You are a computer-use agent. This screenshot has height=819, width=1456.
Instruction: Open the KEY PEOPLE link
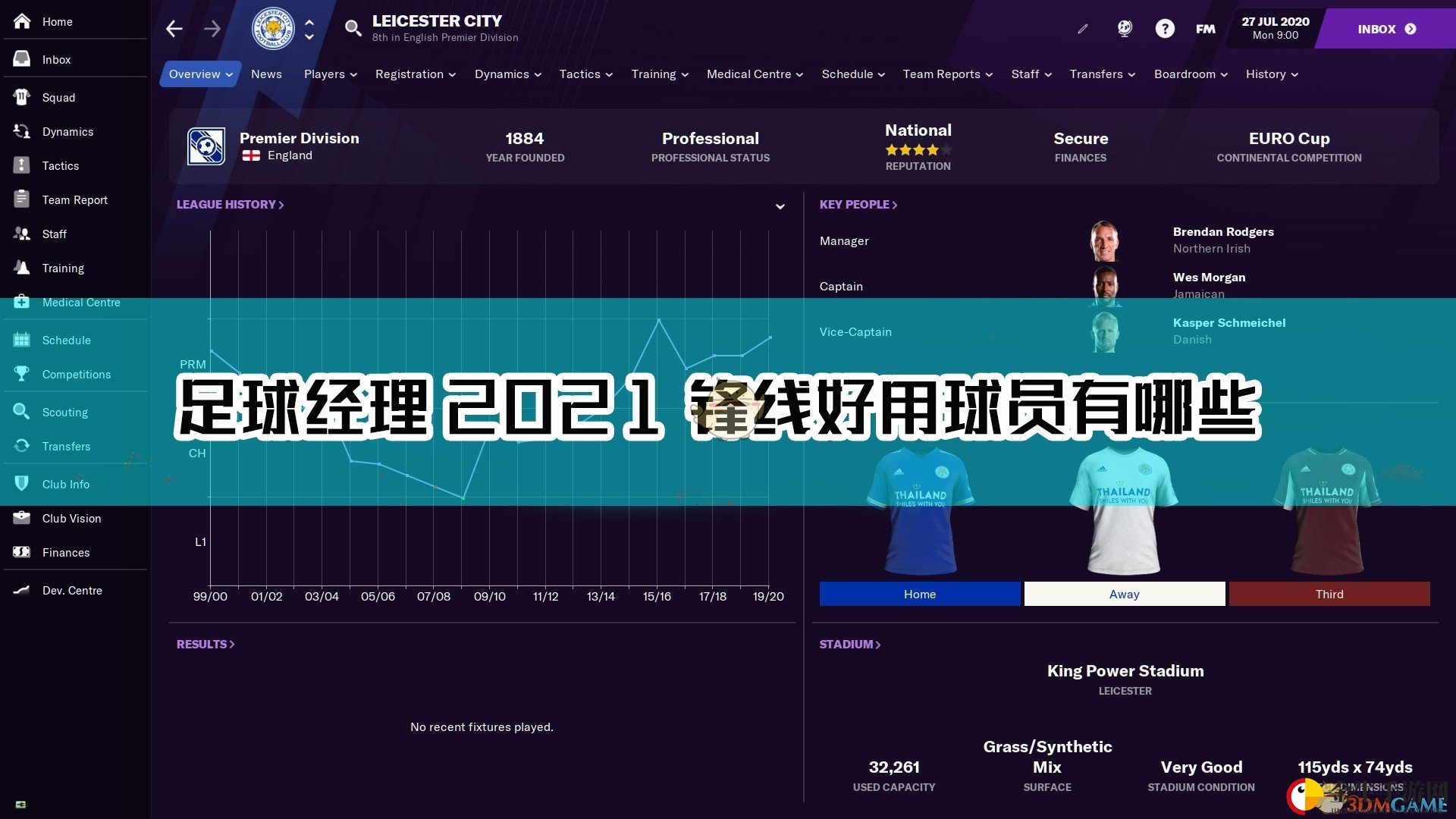[858, 205]
